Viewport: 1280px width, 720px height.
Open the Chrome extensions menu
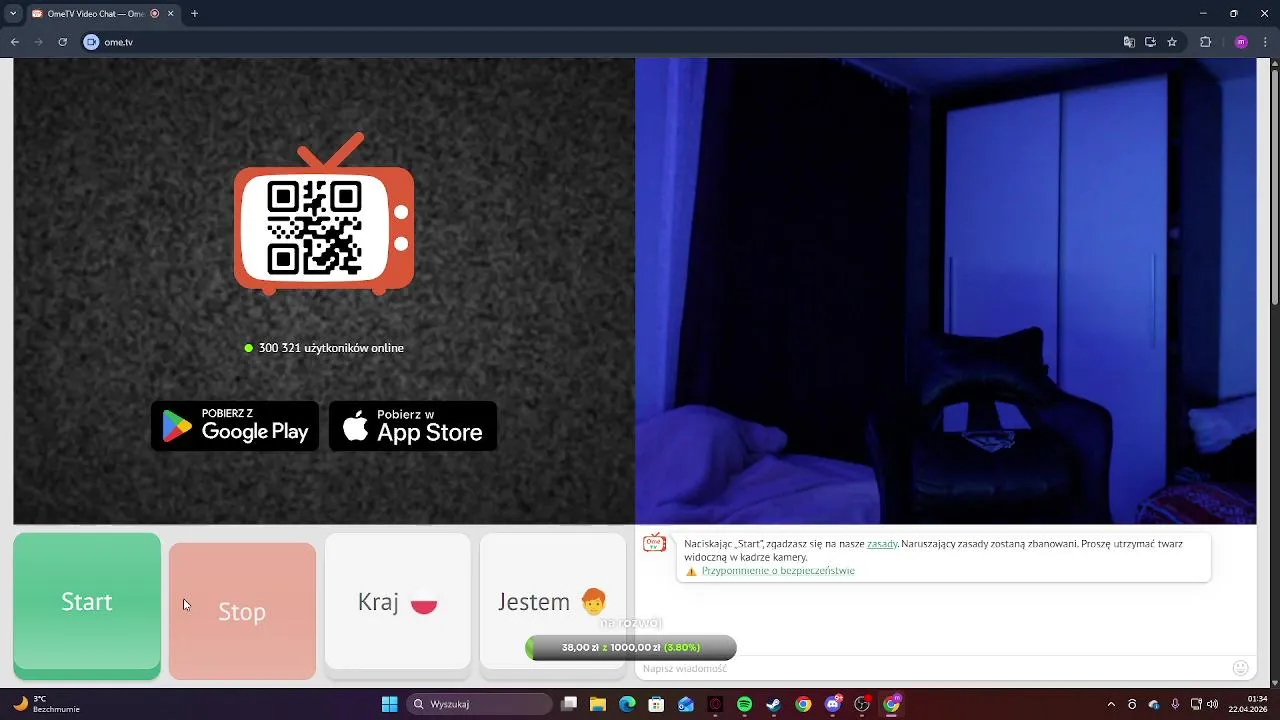point(1205,42)
